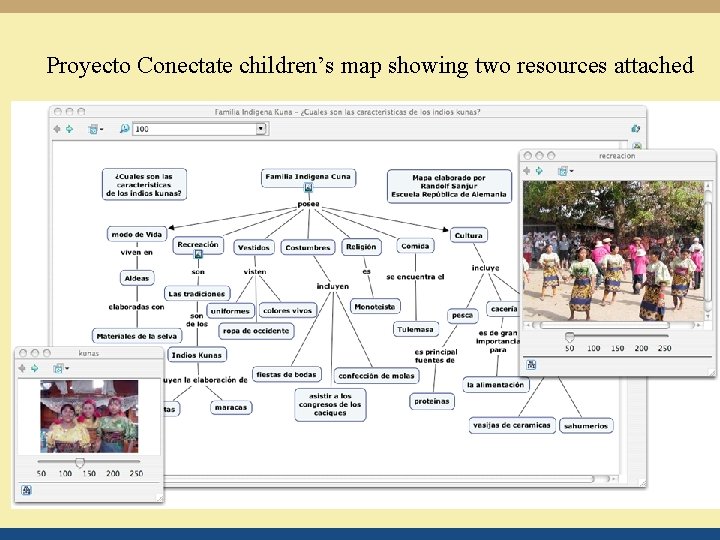Screen dimensions: 720x540
Task: Open the menu icon dropdown in kunas window
Action: [60, 368]
